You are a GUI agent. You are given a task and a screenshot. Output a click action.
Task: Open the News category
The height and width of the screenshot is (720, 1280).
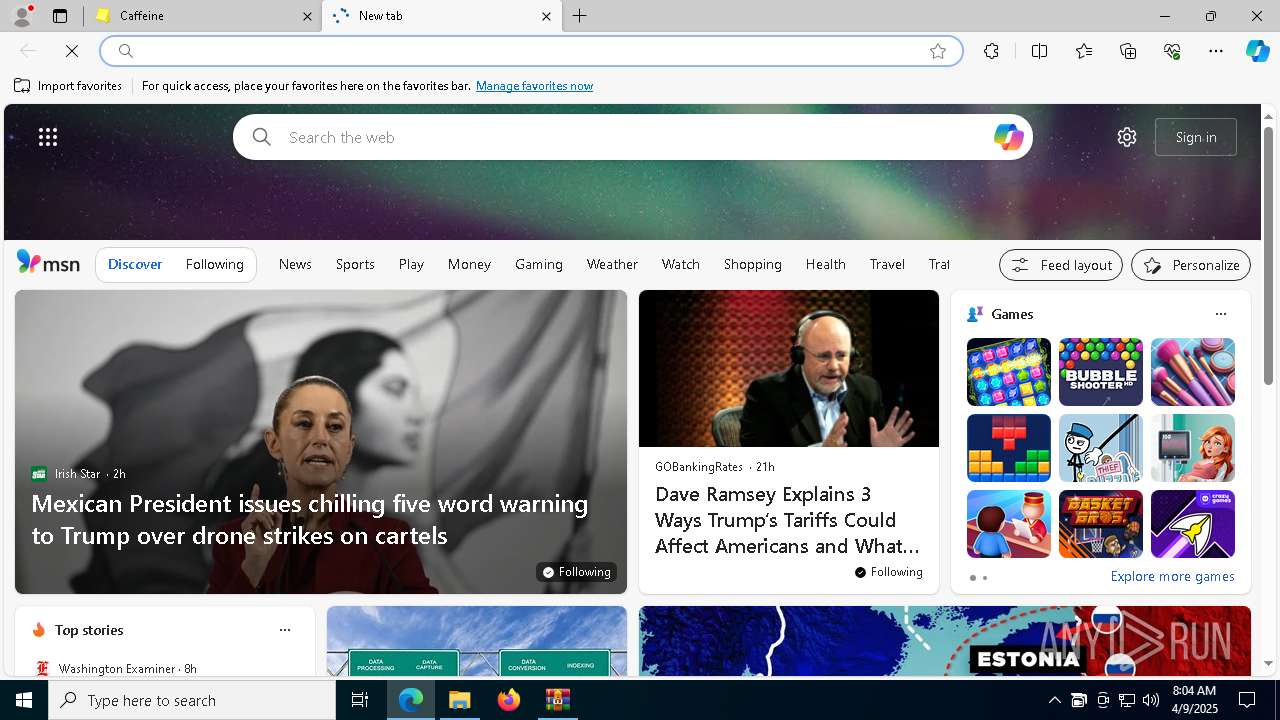(x=295, y=264)
